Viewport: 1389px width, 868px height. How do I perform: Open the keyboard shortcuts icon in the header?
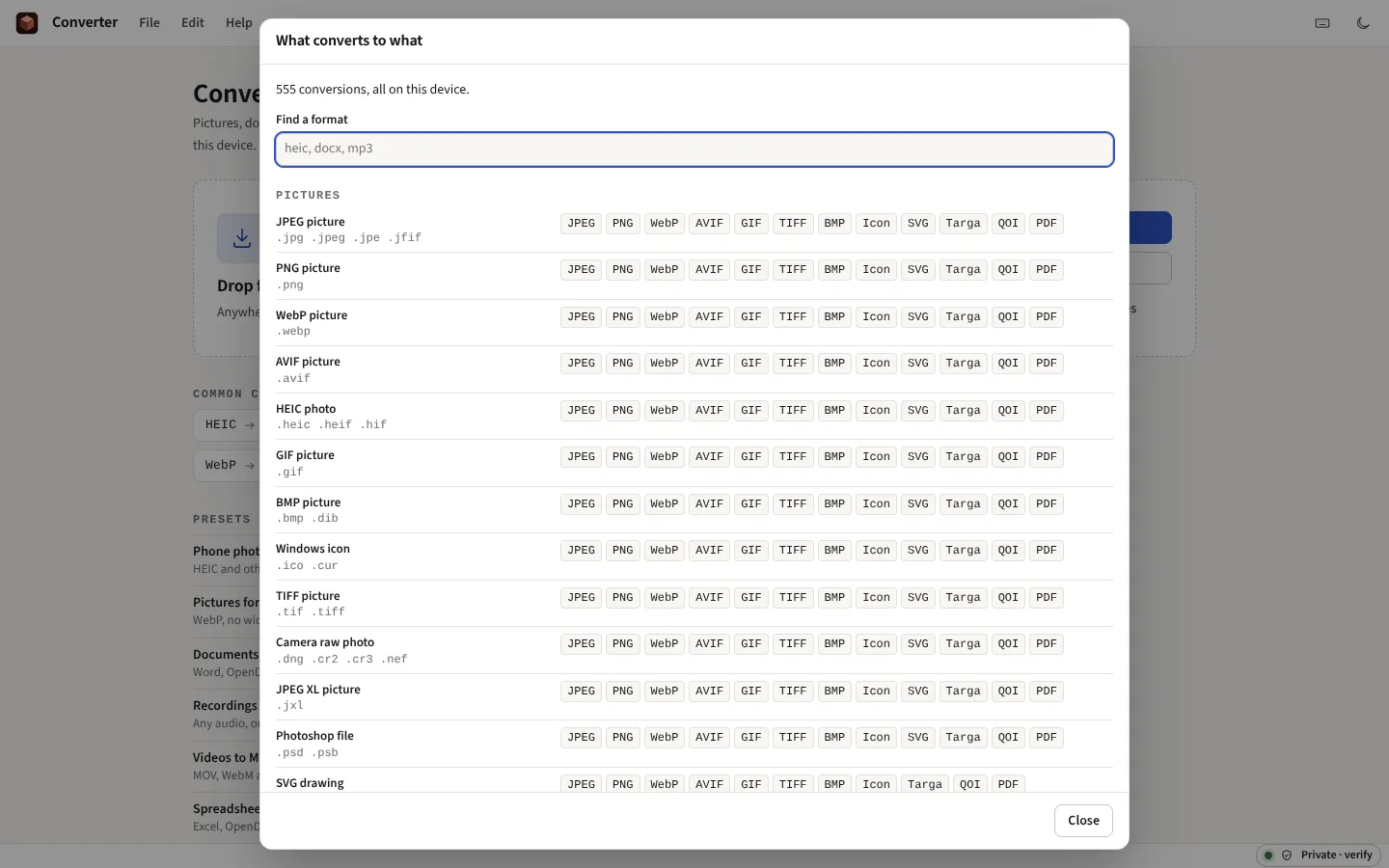pos(1322,23)
